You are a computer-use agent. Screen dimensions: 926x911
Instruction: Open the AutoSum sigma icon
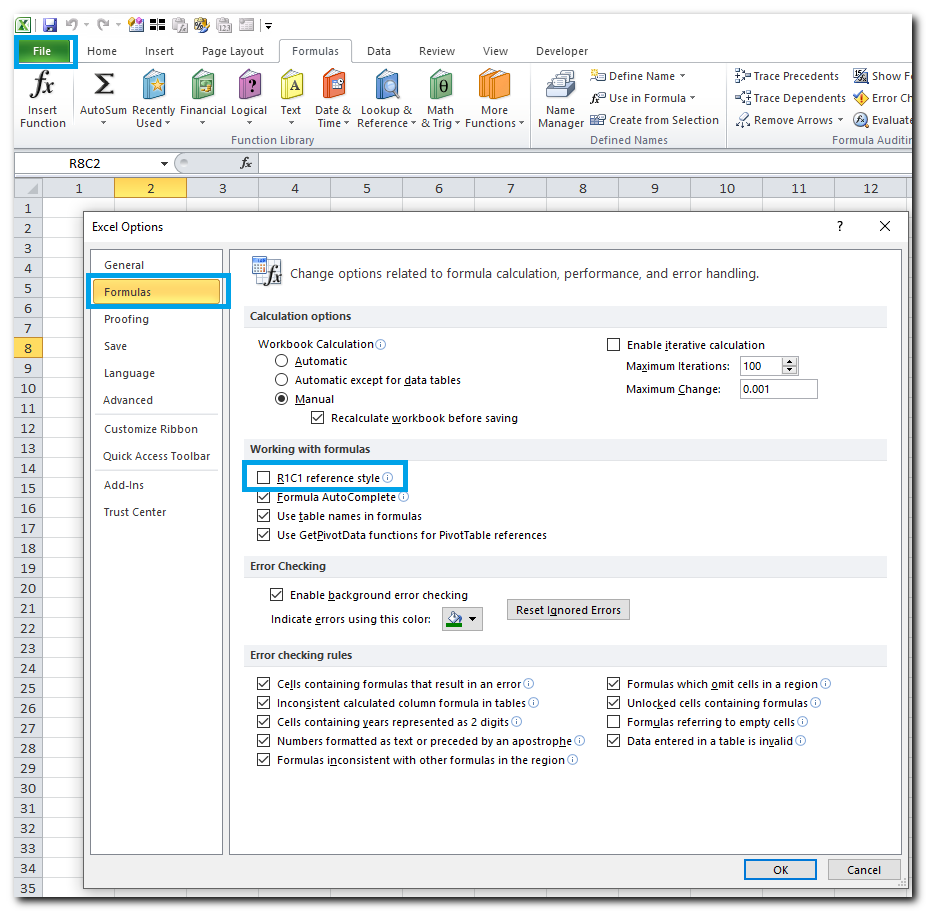[x=103, y=85]
